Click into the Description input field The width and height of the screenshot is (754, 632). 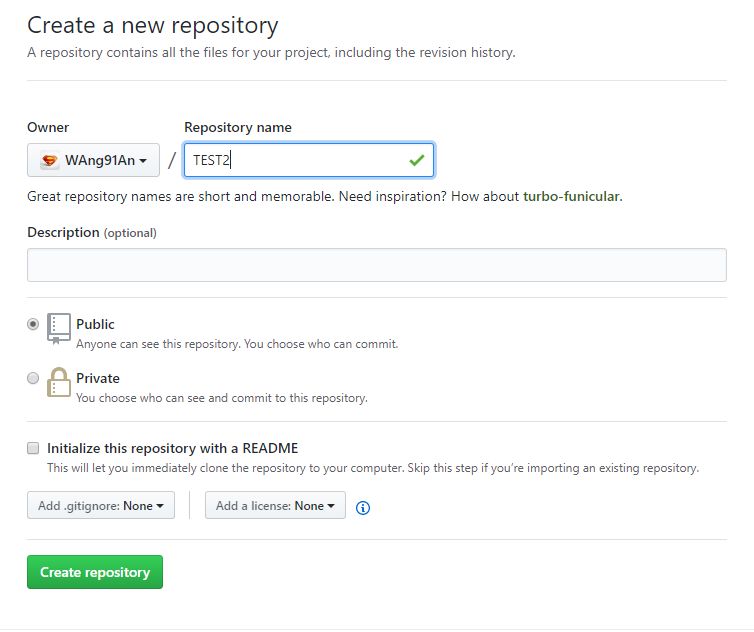[377, 265]
